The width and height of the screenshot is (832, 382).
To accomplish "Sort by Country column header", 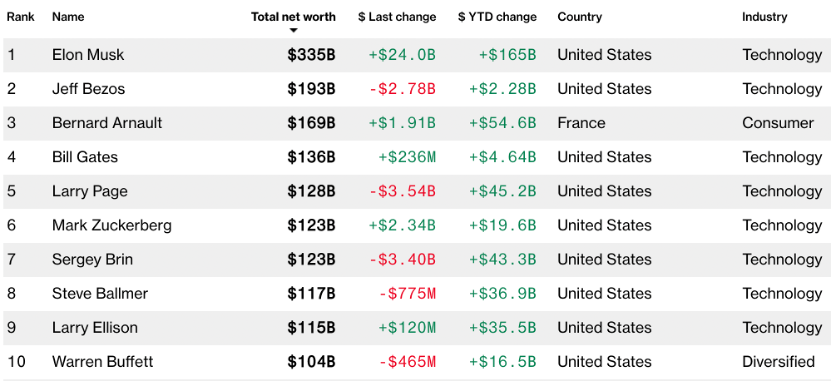I will (579, 16).
